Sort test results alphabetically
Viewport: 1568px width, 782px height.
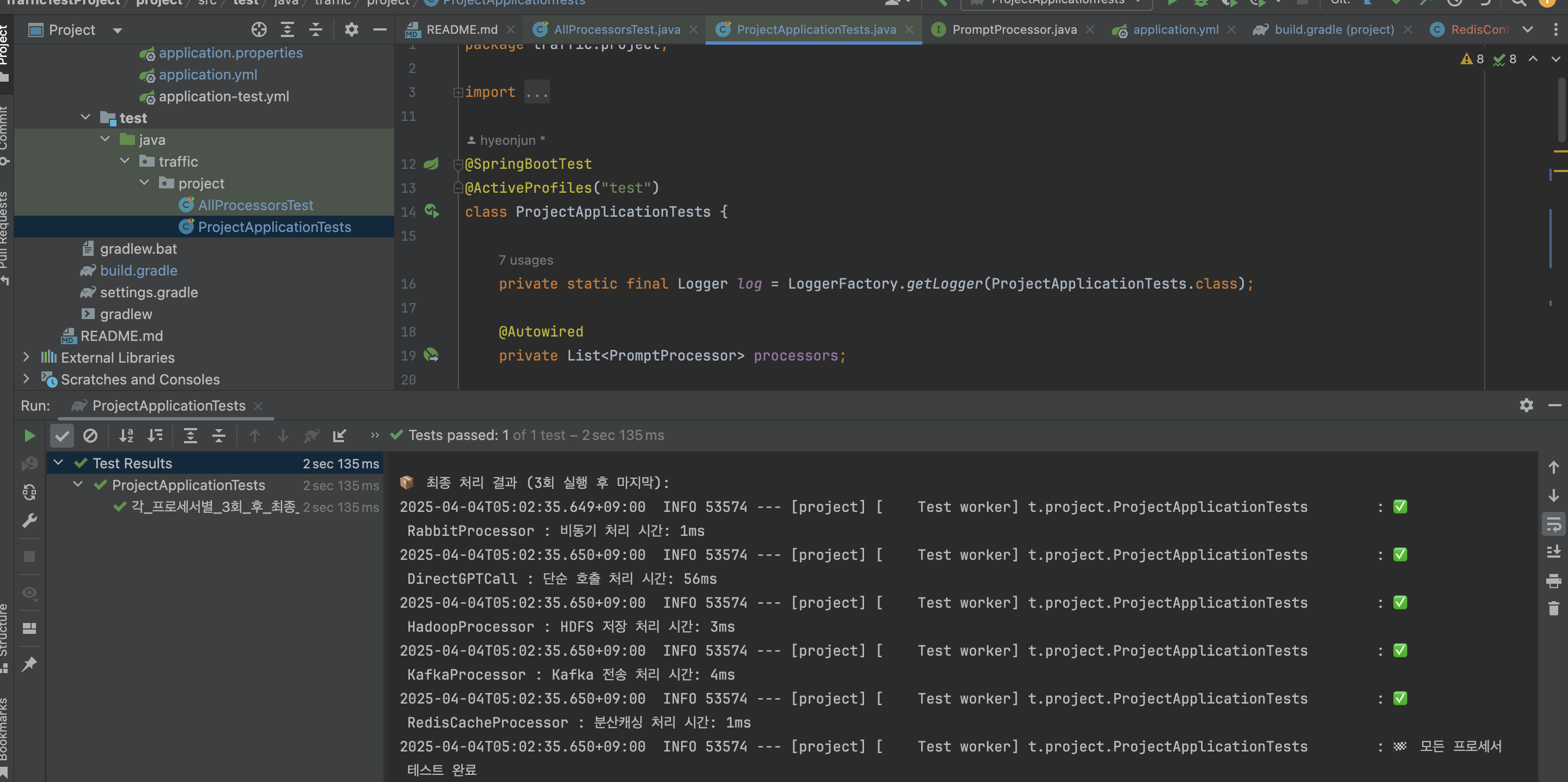(x=126, y=436)
